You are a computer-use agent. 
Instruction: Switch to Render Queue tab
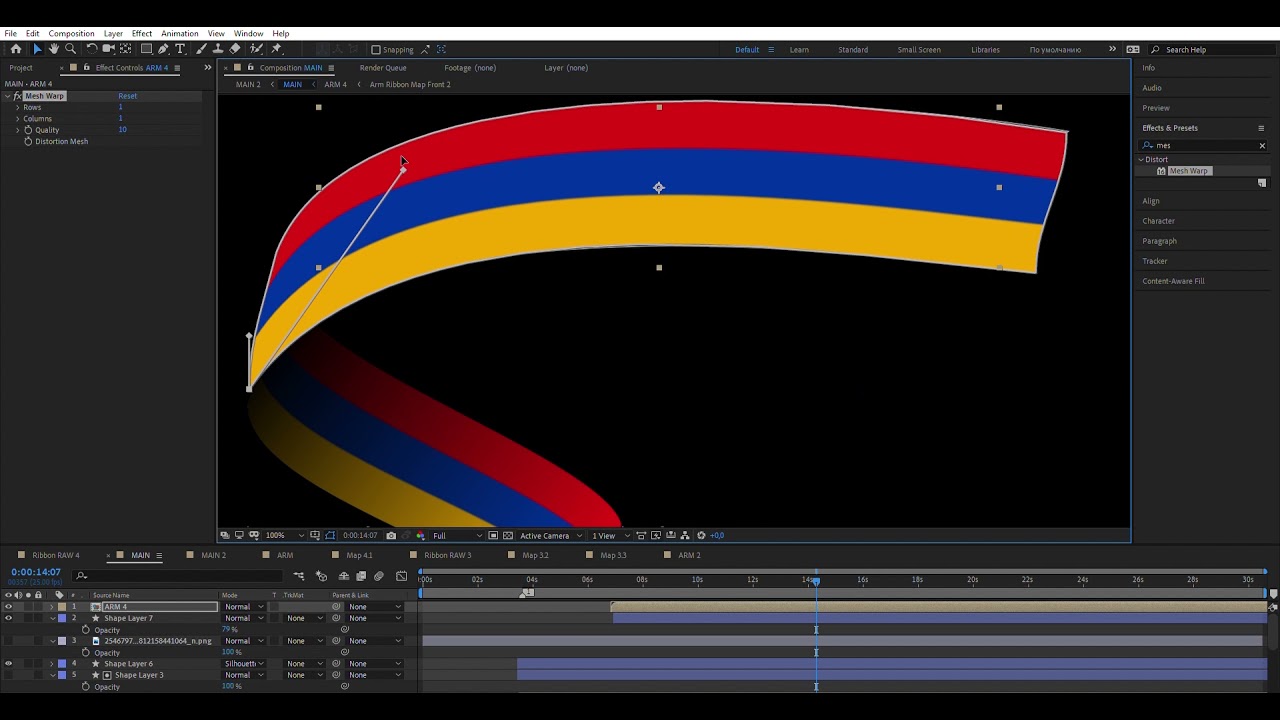tap(383, 68)
